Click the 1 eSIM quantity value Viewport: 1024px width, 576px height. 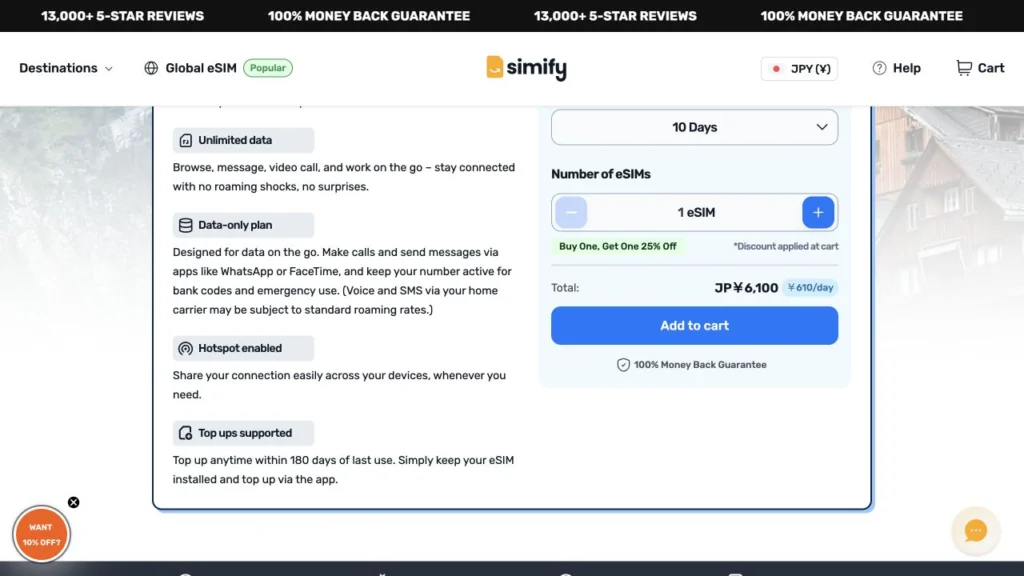[696, 212]
